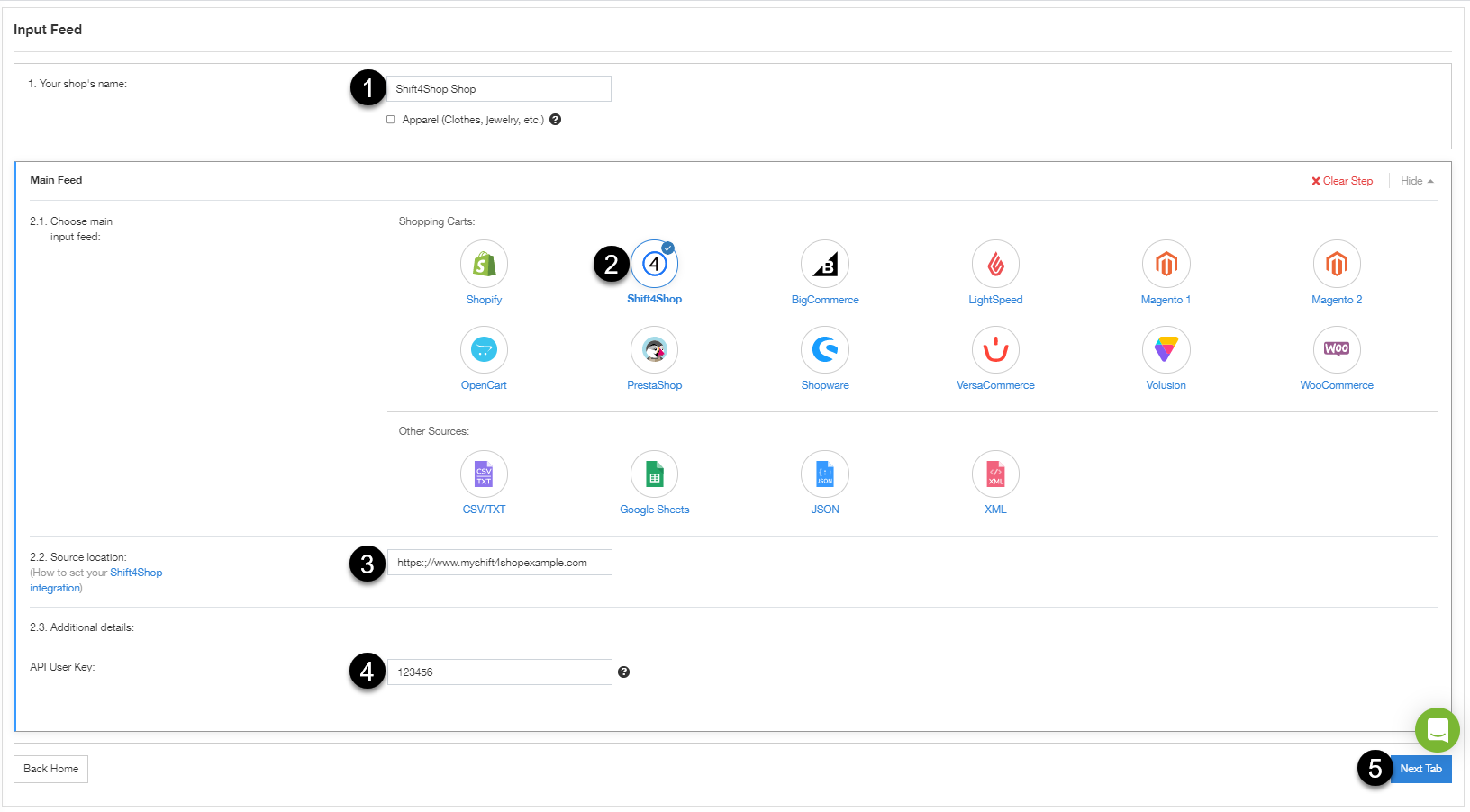This screenshot has height=812, width=1470.
Task: Enable the Apparel checkbox
Action: coord(391,120)
